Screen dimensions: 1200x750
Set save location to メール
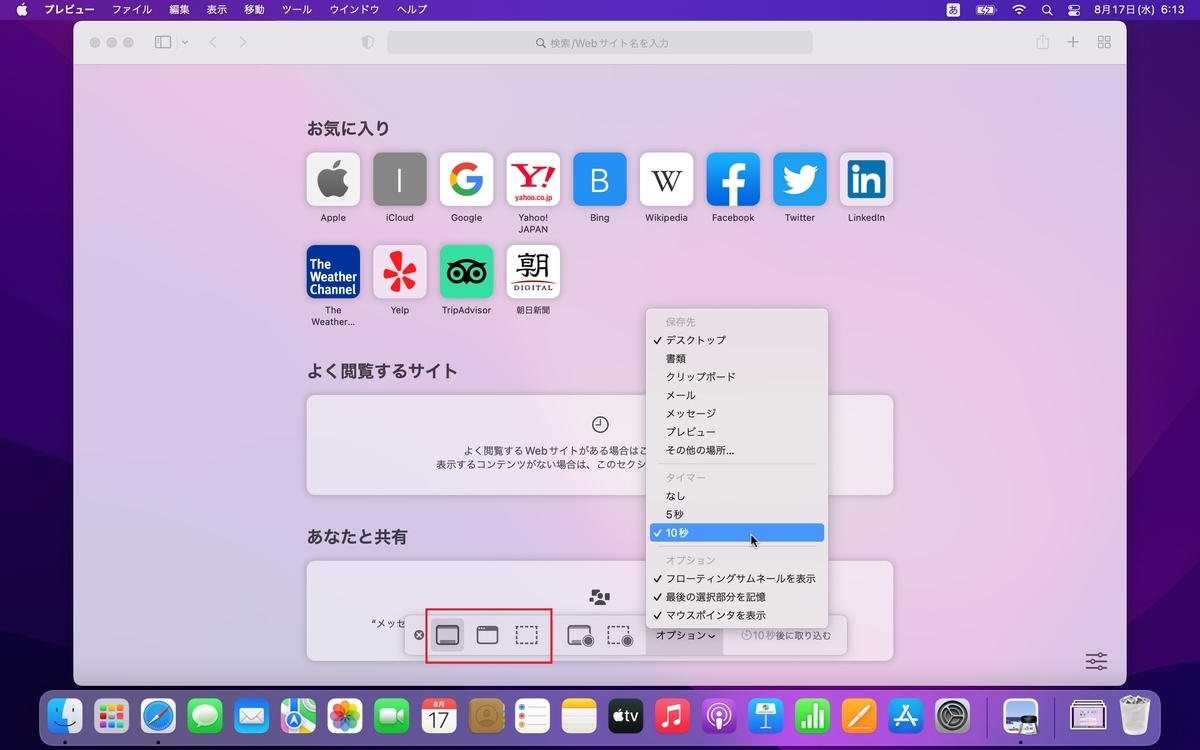(737, 395)
